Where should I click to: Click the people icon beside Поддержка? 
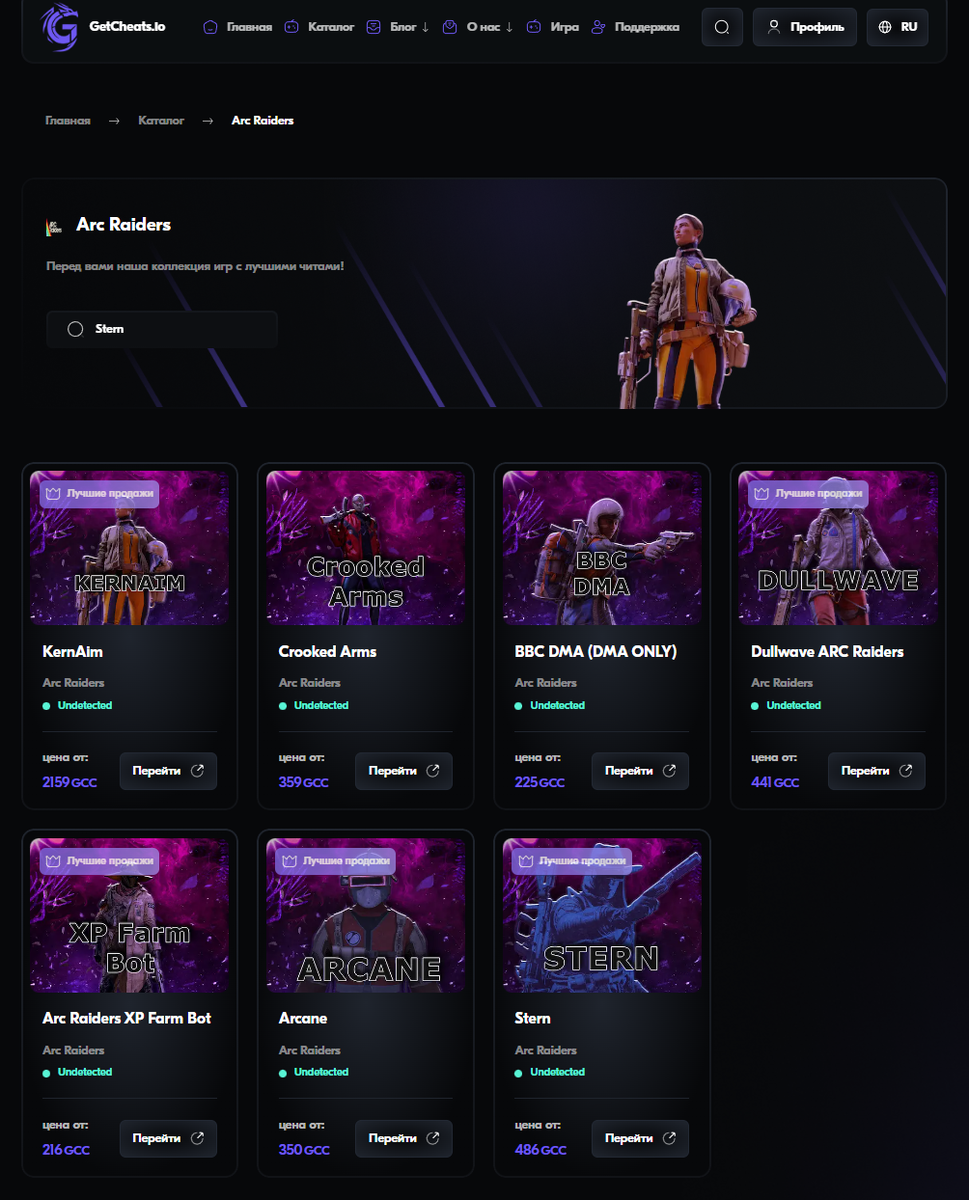(598, 27)
